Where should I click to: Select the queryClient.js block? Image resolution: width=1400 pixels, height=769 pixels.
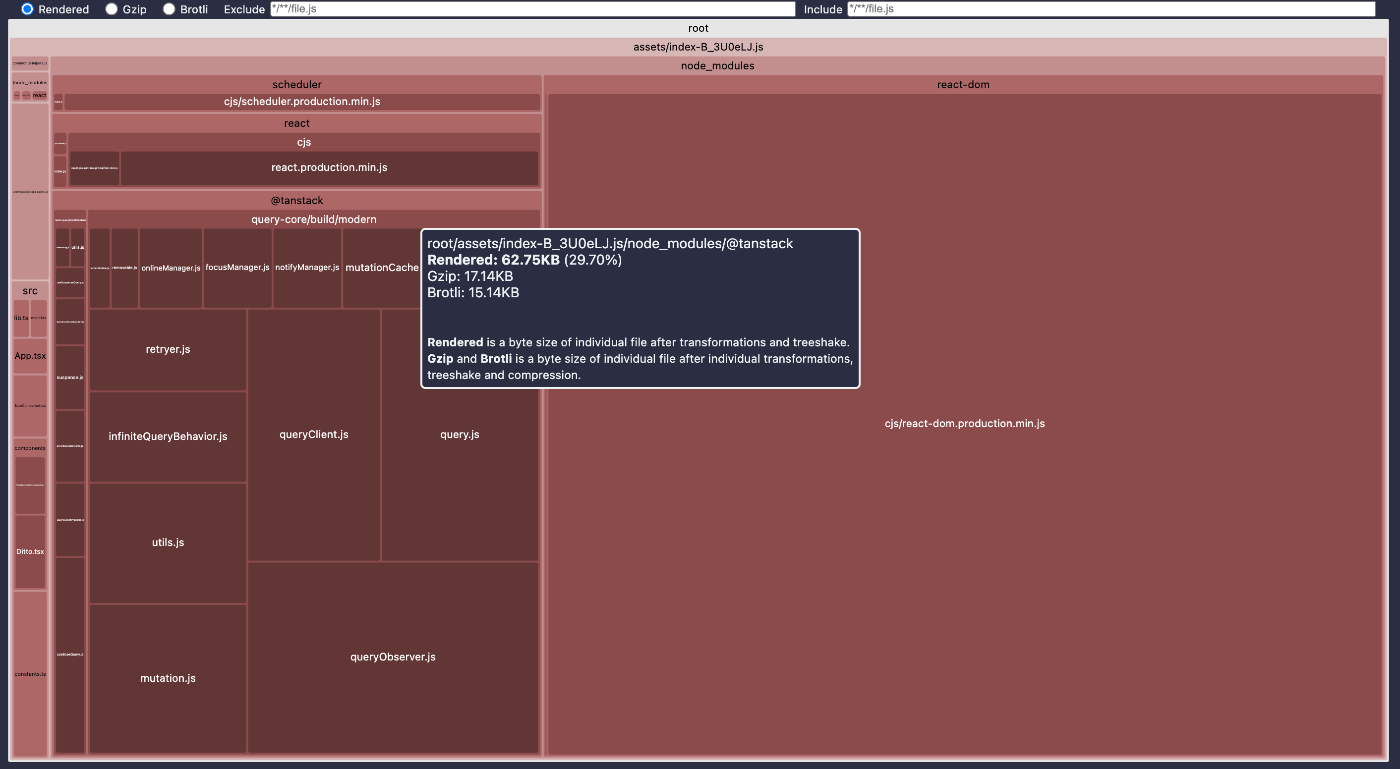coord(314,435)
